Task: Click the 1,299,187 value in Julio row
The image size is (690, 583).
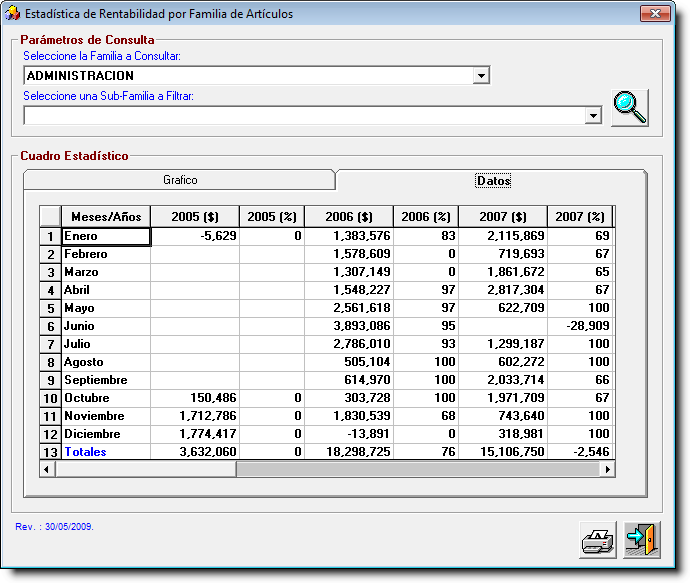Action: coord(503,344)
